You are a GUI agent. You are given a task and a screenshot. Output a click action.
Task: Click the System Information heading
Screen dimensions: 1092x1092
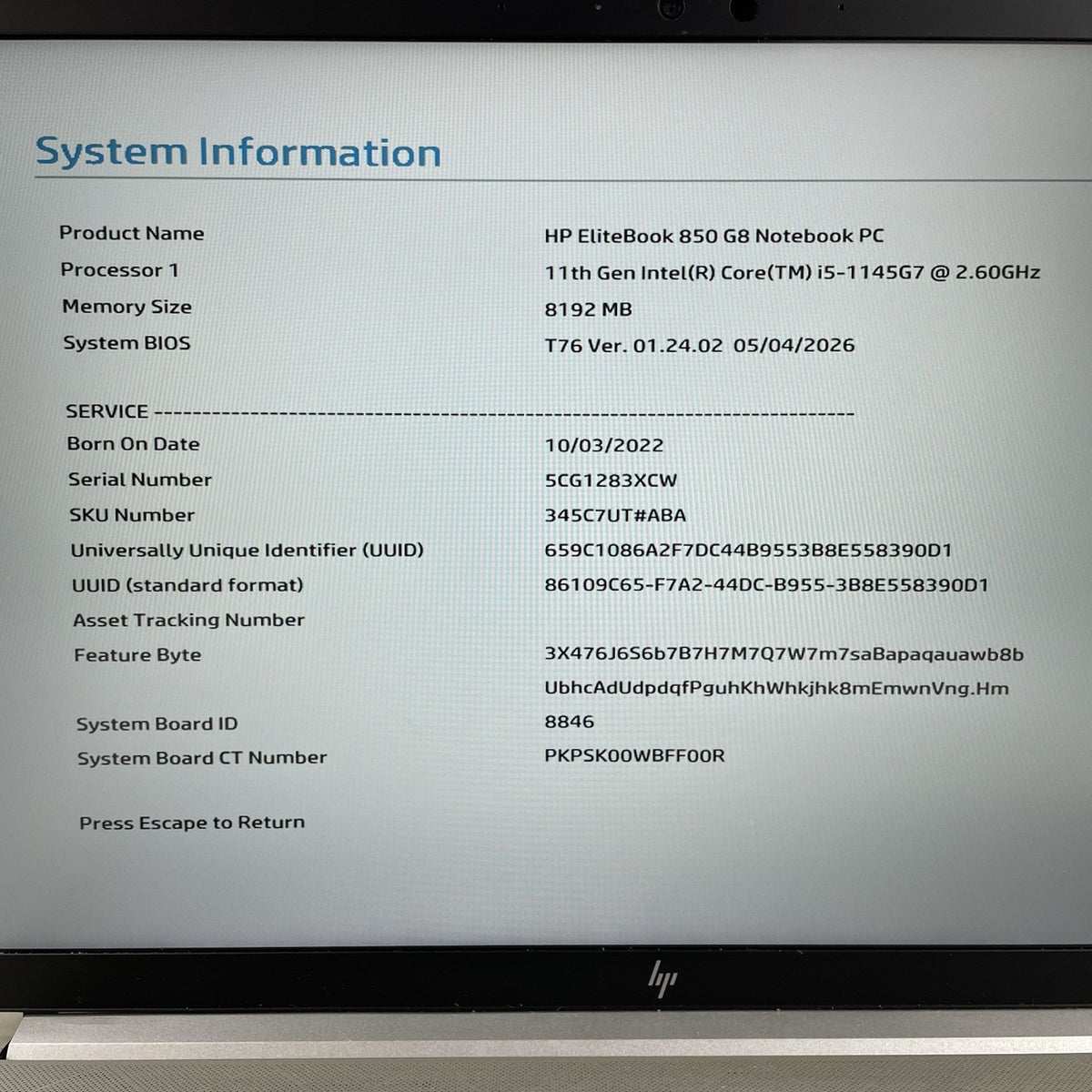pyautogui.click(x=238, y=151)
